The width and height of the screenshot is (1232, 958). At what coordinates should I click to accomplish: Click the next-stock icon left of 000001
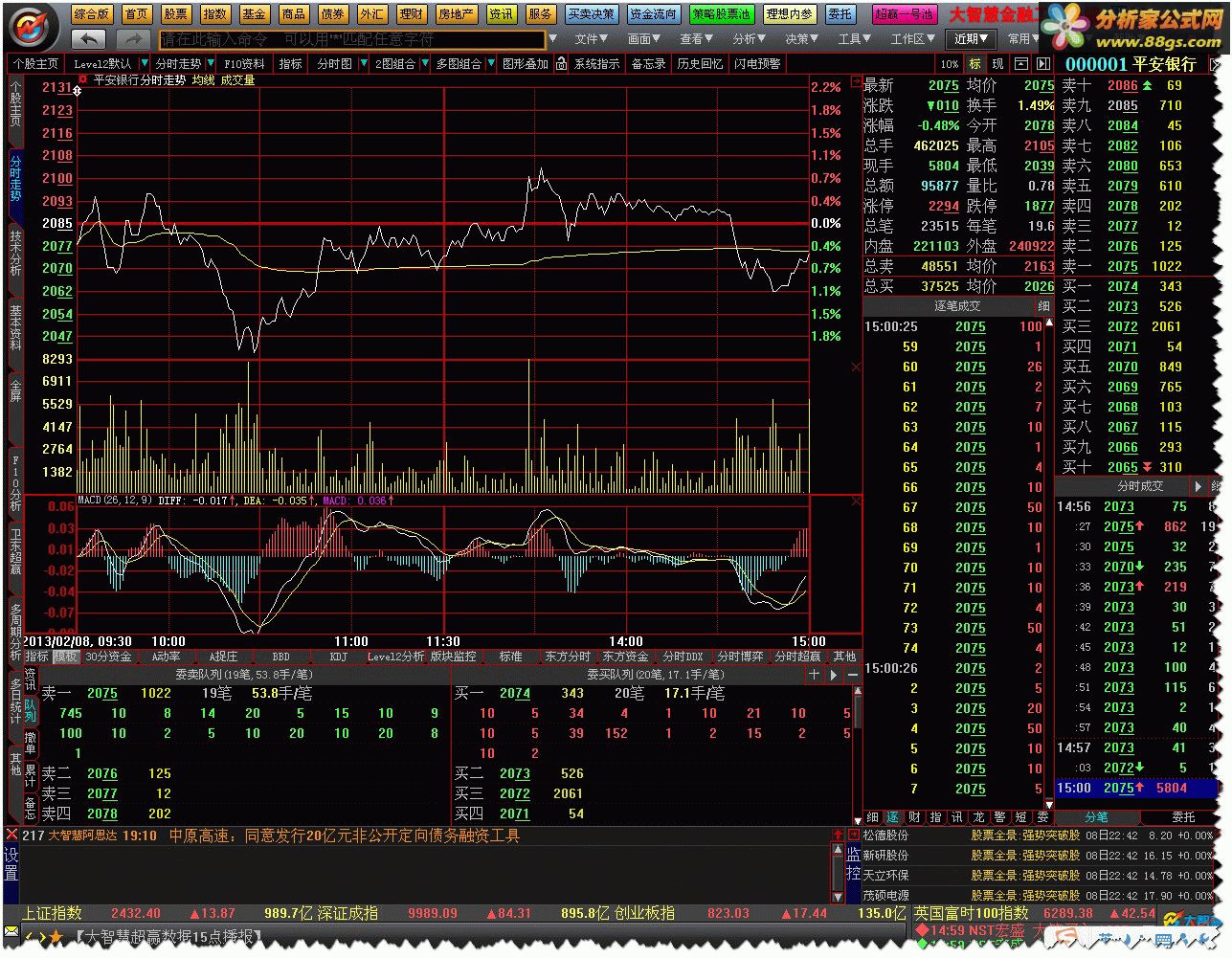(x=1043, y=63)
